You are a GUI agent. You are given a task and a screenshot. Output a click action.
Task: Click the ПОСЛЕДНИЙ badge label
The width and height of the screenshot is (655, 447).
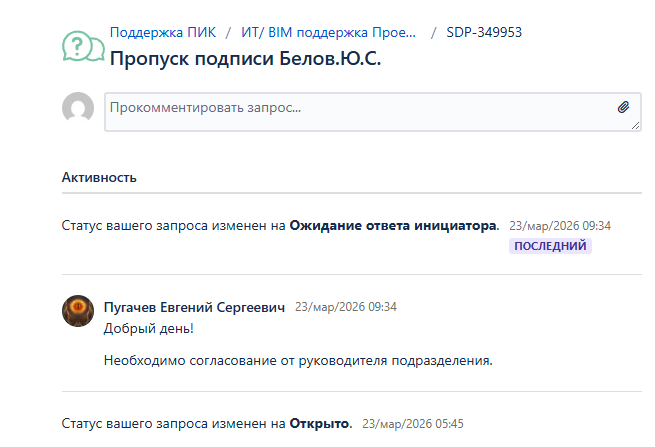[x=550, y=245]
